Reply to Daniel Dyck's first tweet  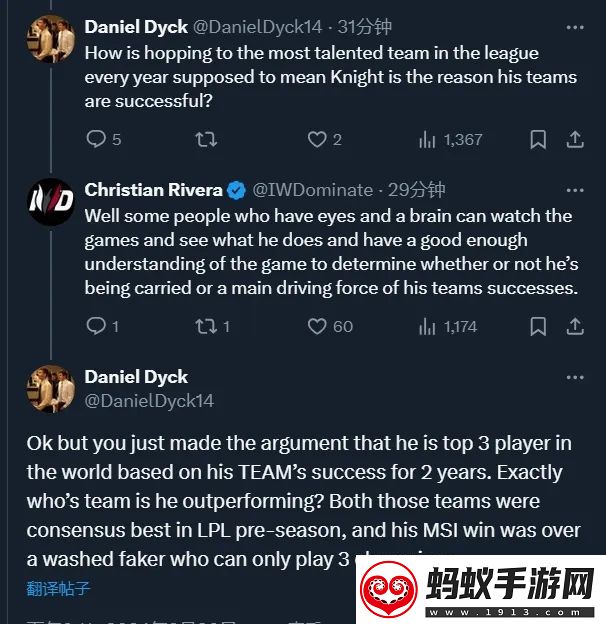(103, 140)
